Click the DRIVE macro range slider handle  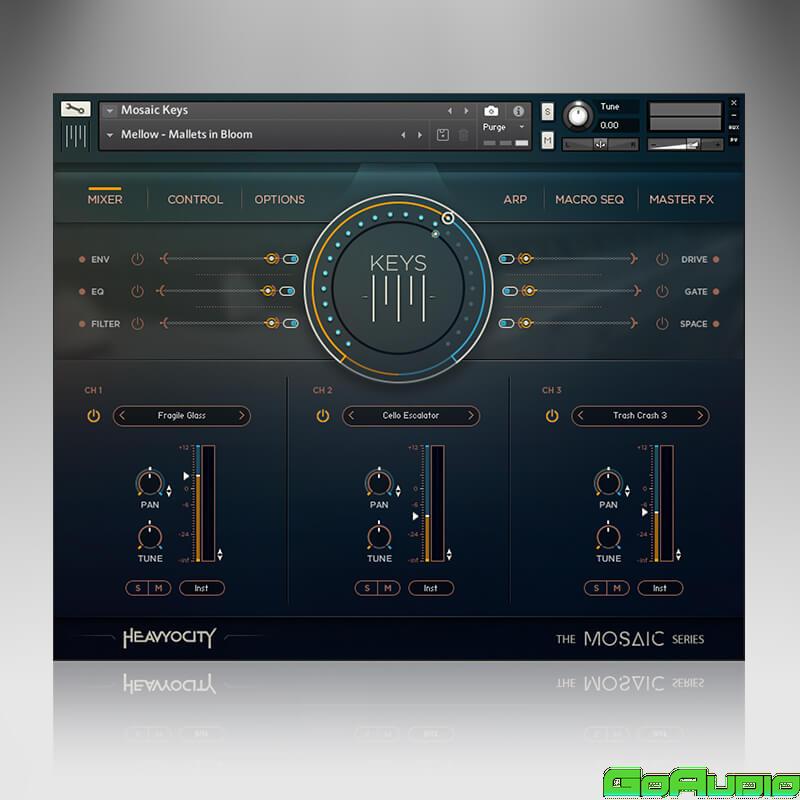525,259
